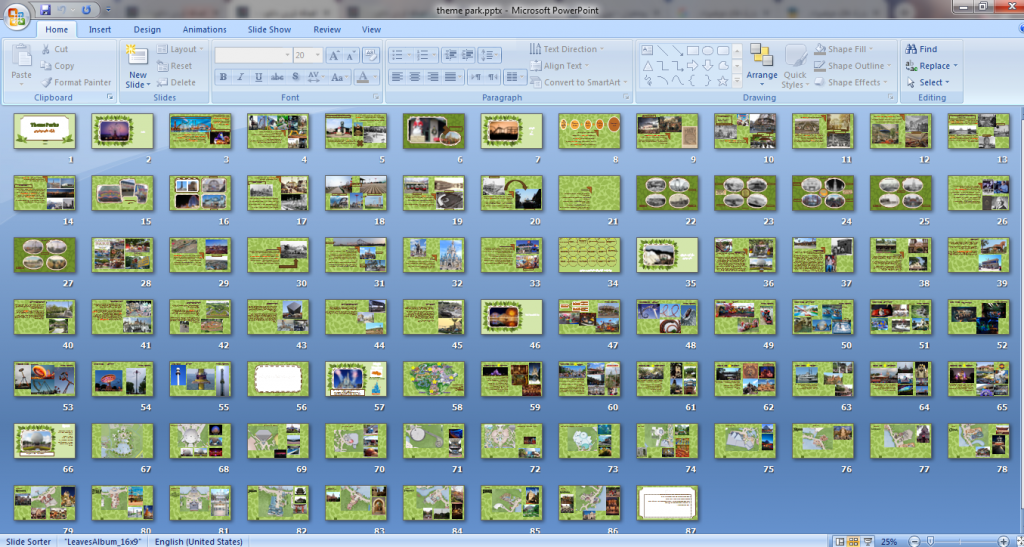Click the Office button logo
The width and height of the screenshot is (1024, 547).
(x=17, y=16)
